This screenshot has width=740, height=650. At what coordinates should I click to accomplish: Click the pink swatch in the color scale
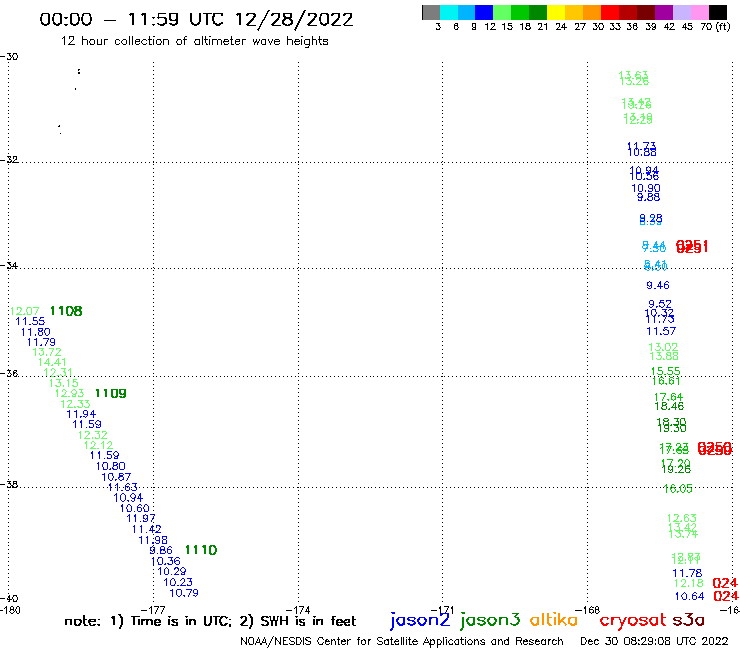point(699,12)
